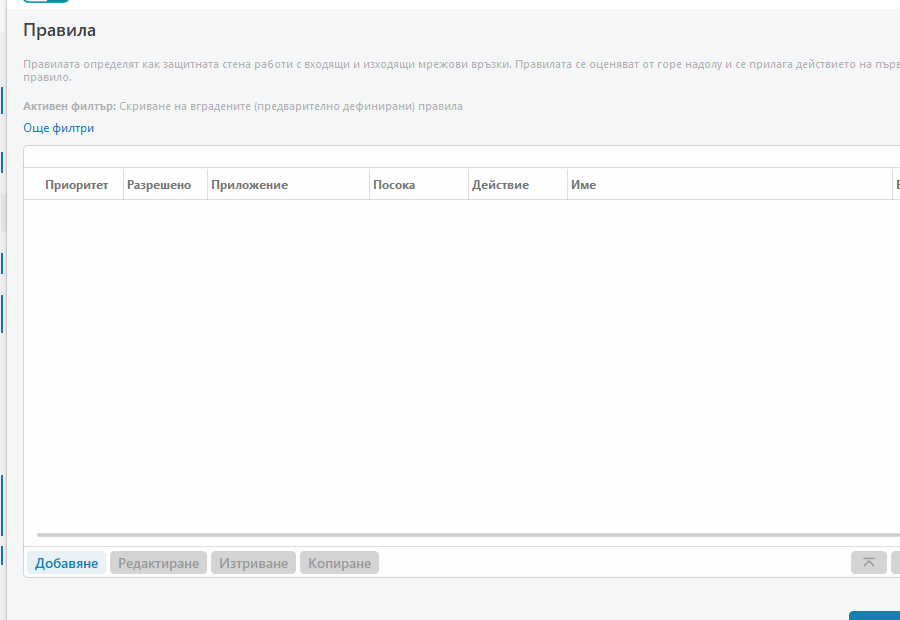Viewport: 900px width, 620px height.
Task: Click the "Действие" column header
Action: [x=500, y=185]
